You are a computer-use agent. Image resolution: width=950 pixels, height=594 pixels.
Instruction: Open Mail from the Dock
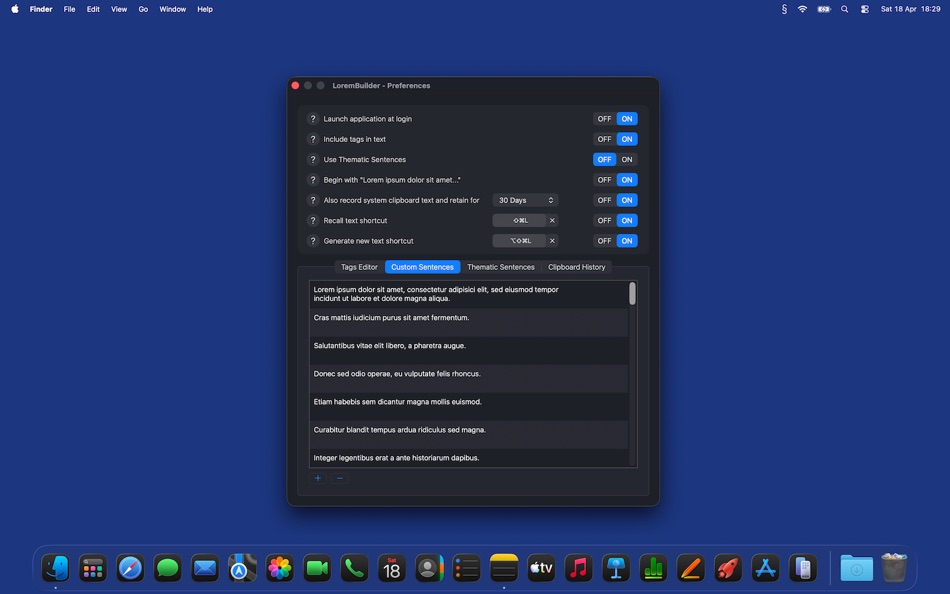coord(205,569)
